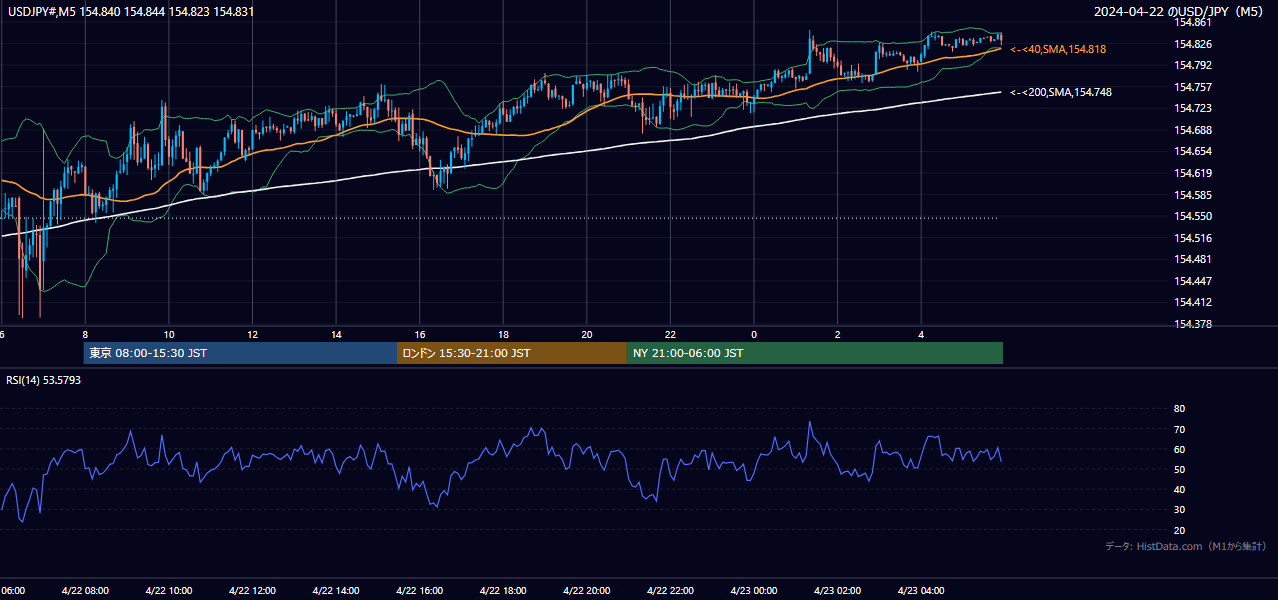Click hour label 16 under the price chart
1278x600 pixels.
click(420, 334)
